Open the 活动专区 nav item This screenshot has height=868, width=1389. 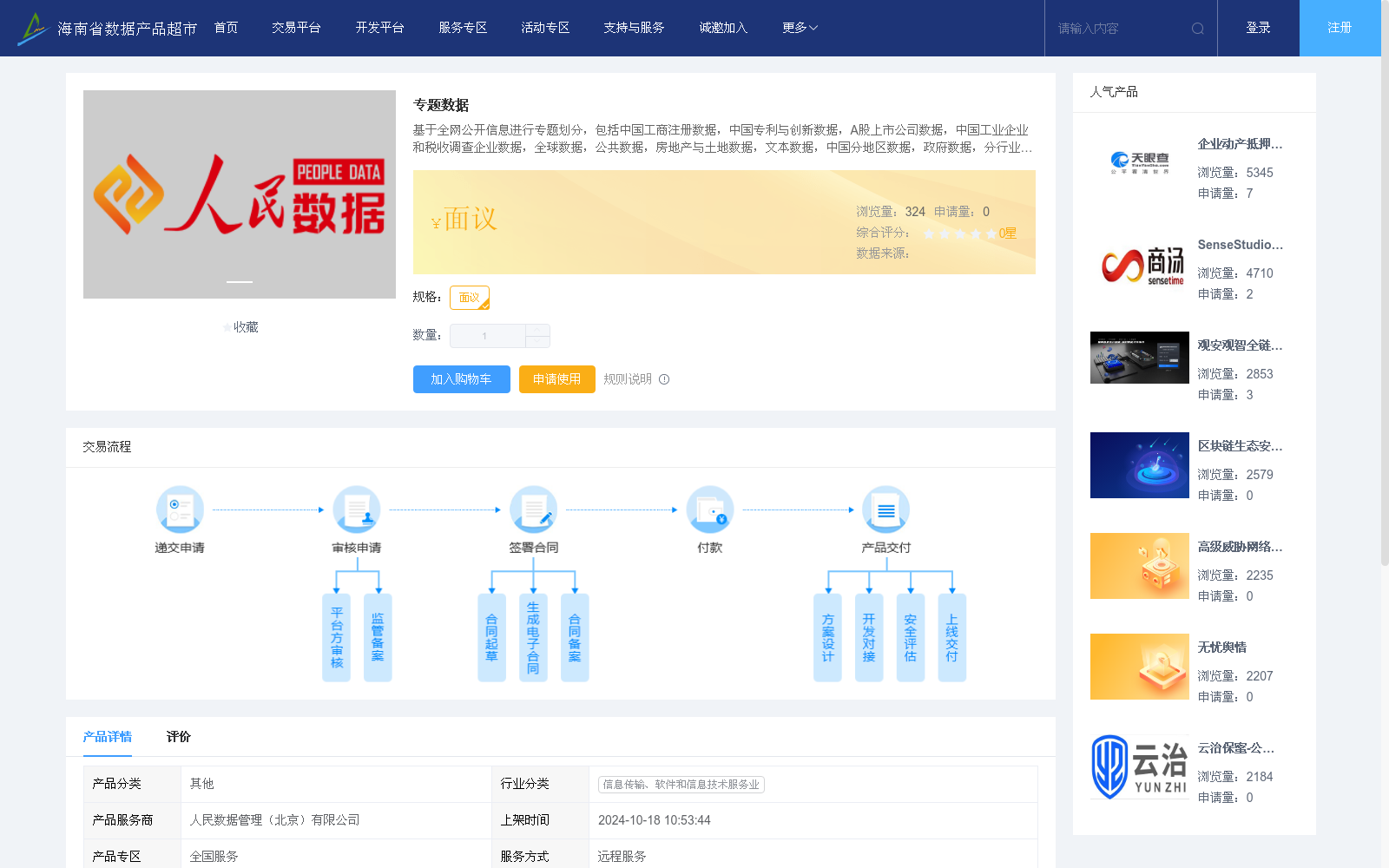(545, 28)
